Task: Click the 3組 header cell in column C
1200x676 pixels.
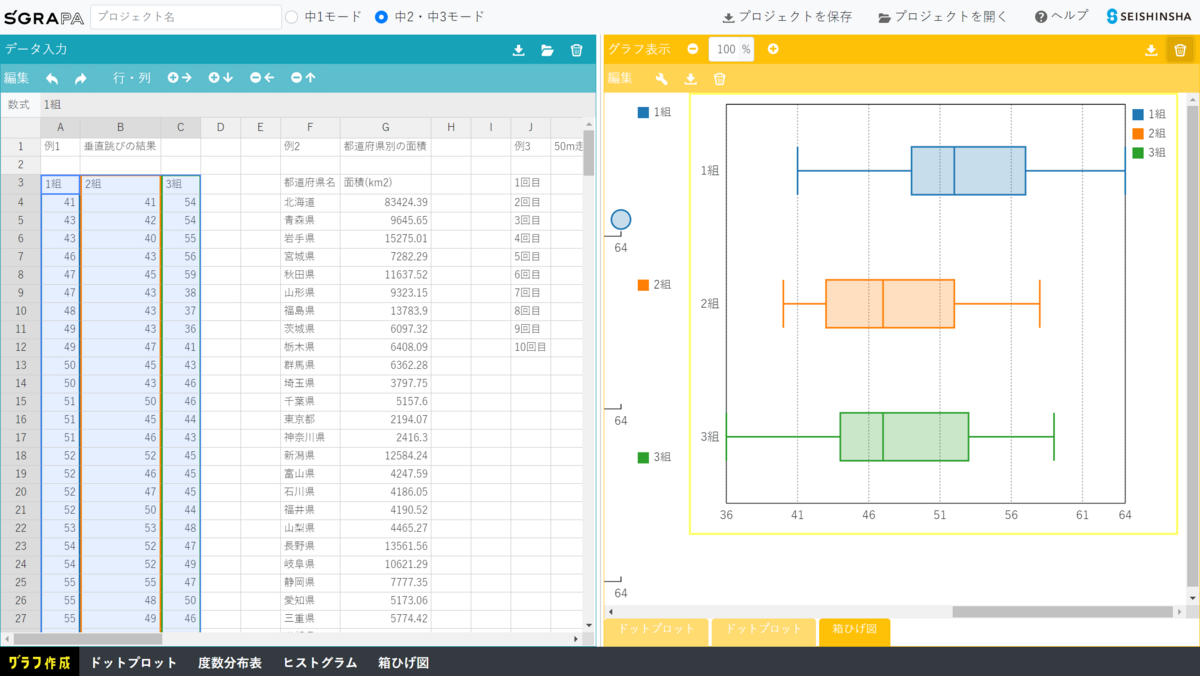Action: 180,184
